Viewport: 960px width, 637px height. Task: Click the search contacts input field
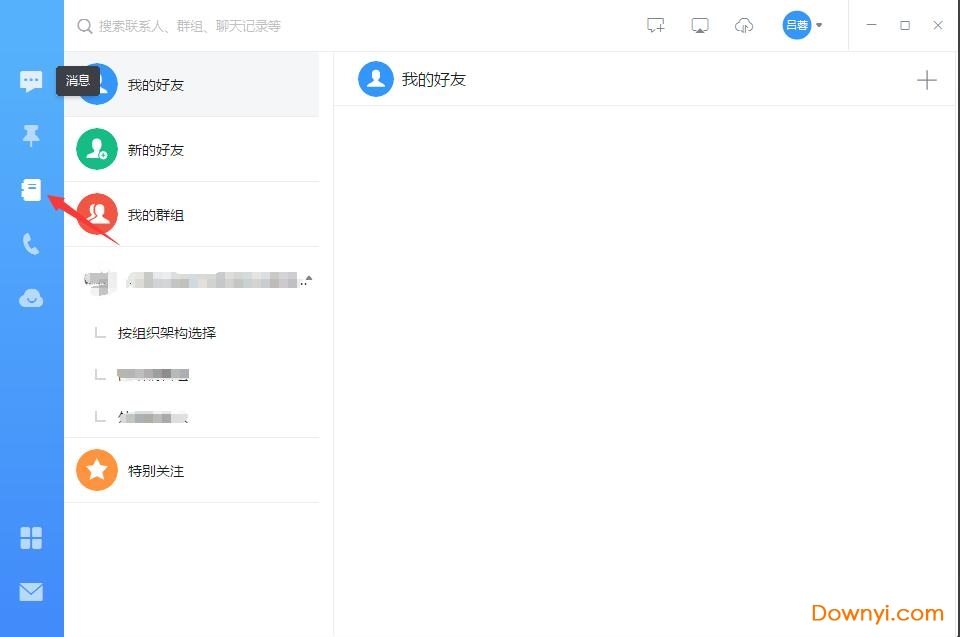(200, 26)
